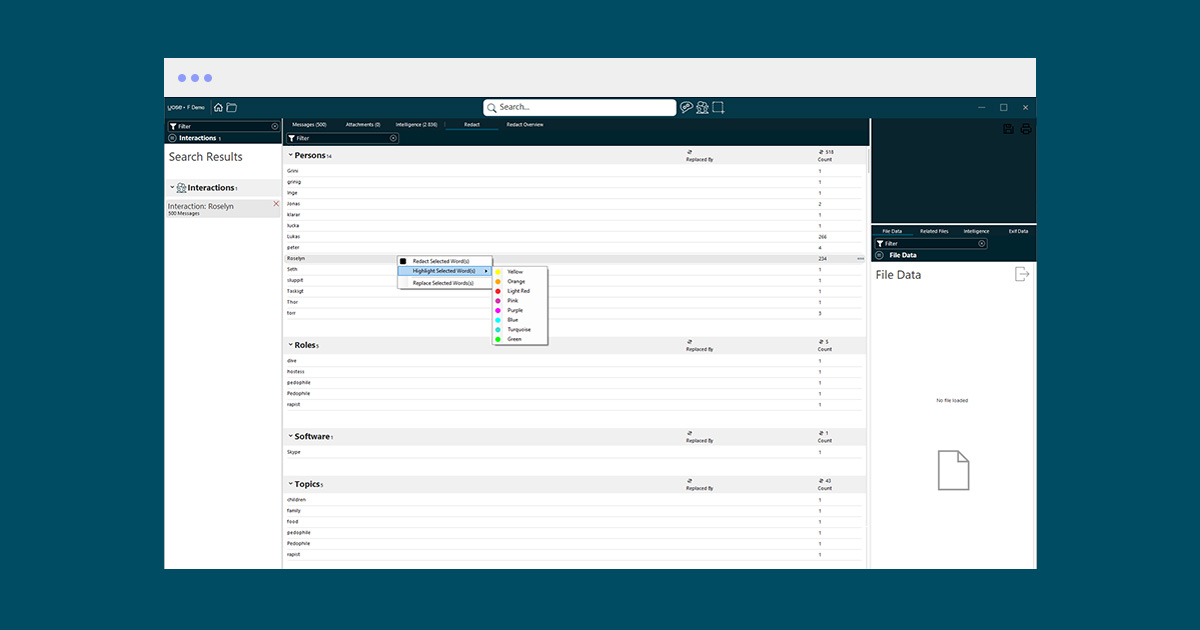Remove Interaction: Roselyn with red X
Viewport: 1200px width, 630px height.
(276, 204)
